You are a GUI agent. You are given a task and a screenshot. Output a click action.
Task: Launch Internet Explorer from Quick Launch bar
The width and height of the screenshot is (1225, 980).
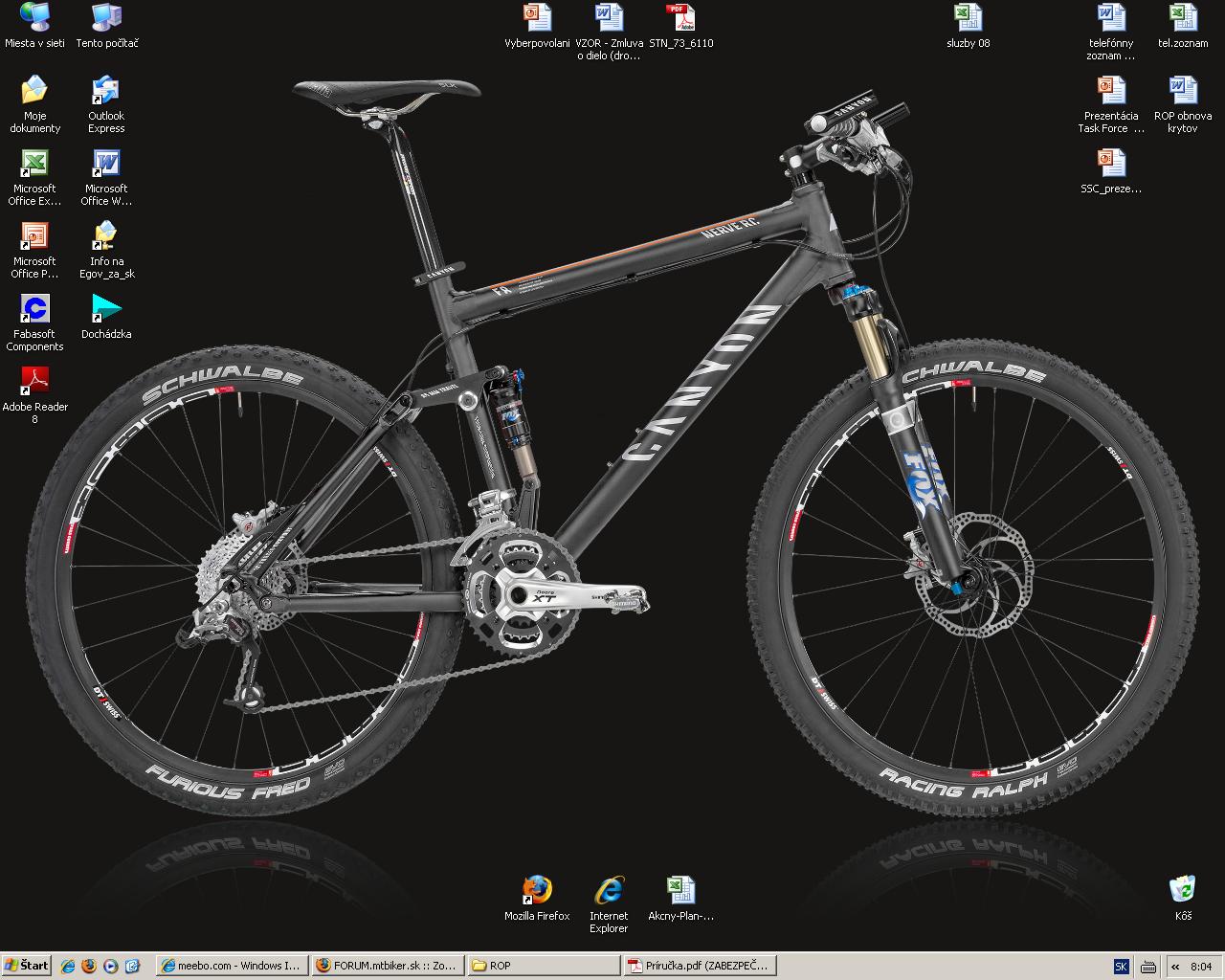click(x=68, y=966)
